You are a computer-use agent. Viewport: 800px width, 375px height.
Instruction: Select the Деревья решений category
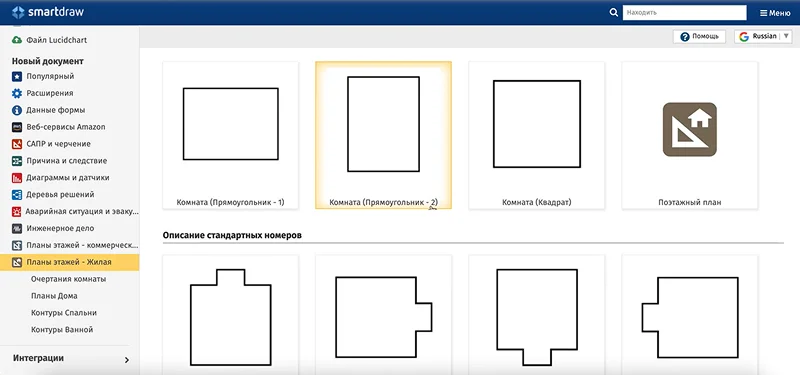[60, 195]
